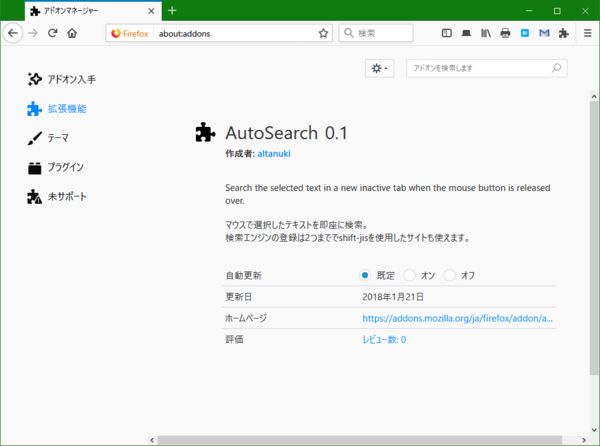Click the vertical scrollbar thumb

coord(594,238)
